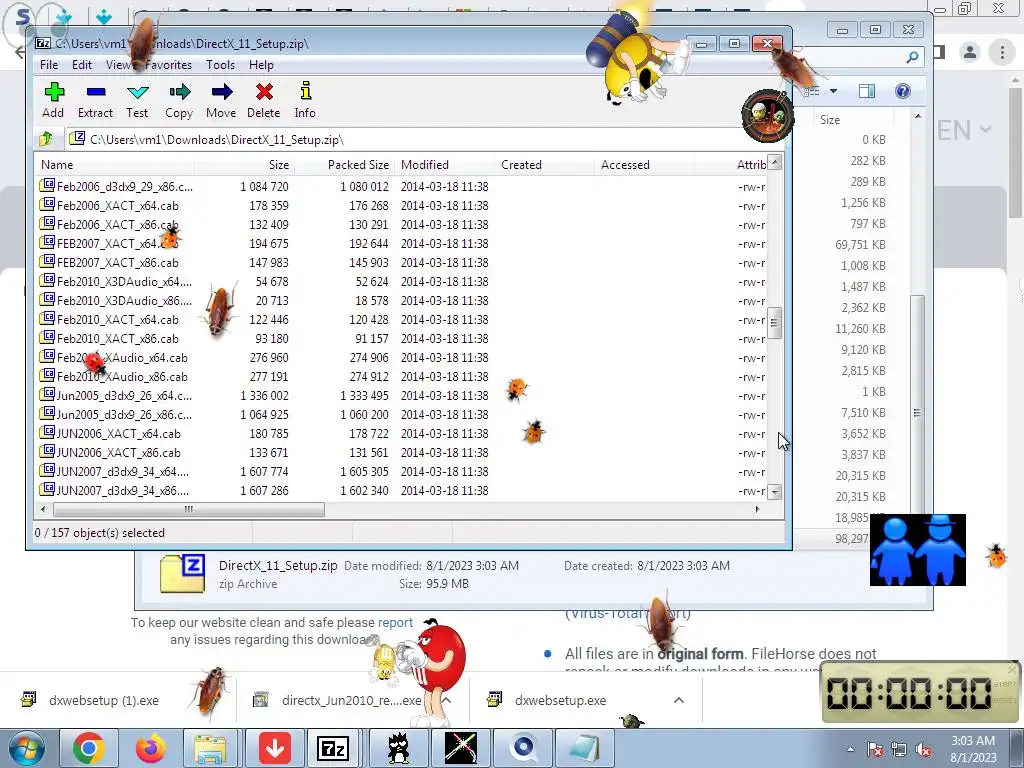Open the EN language dropdown on webpage
The width and height of the screenshot is (1024, 768).
pyautogui.click(x=964, y=131)
